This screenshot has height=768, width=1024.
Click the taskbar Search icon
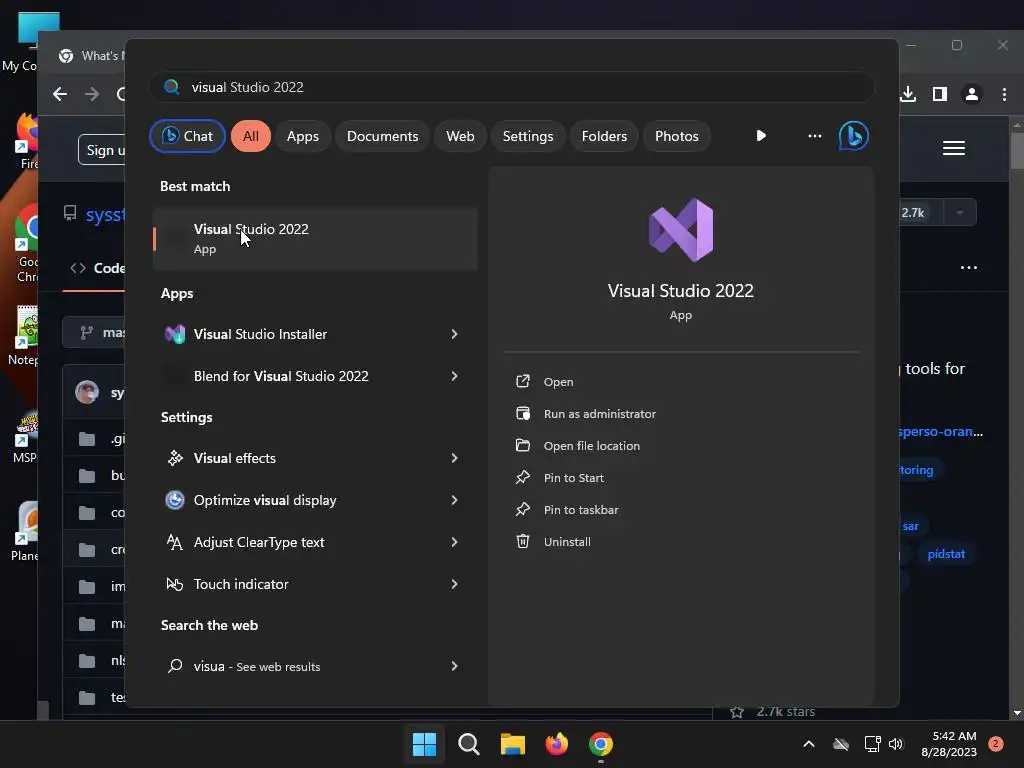click(468, 744)
